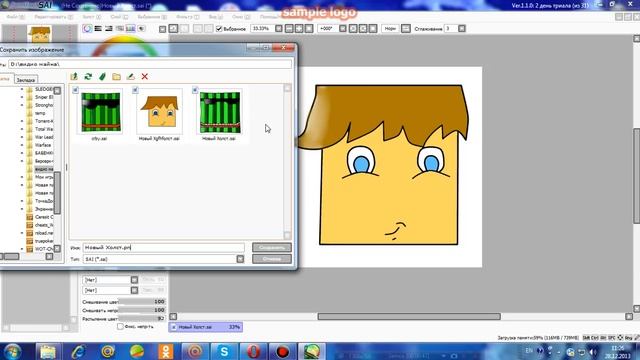Toggle the Выбранное checkbox in toolbar

219,29
